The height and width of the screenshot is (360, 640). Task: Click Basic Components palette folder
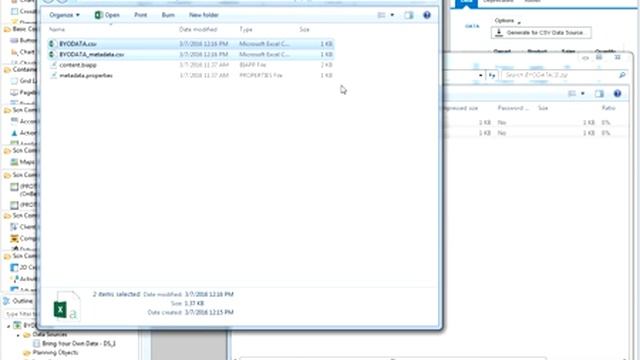pos(20,29)
